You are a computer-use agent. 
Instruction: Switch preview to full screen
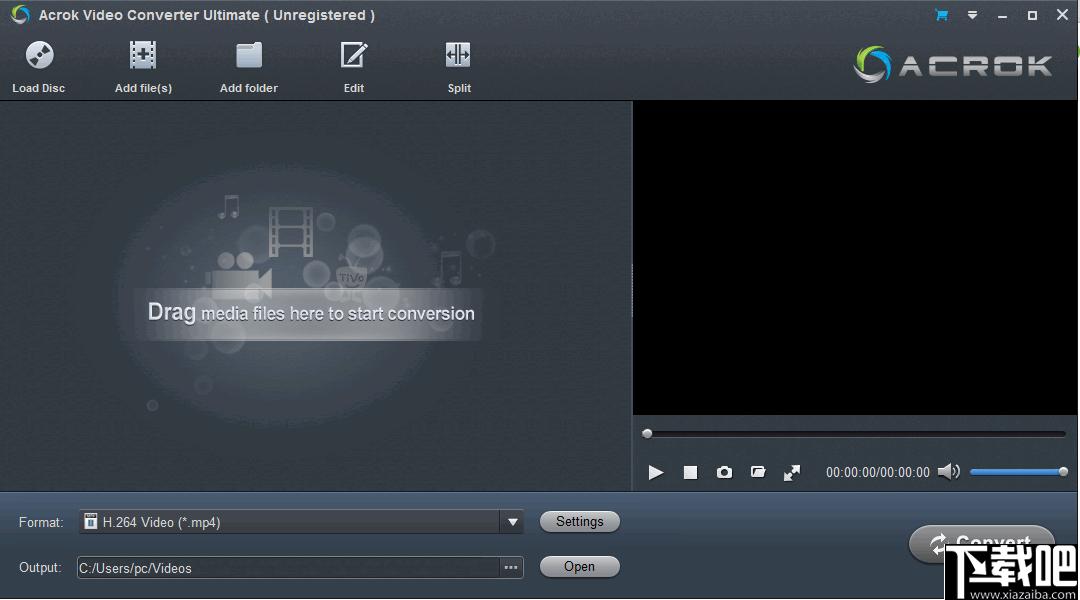[792, 473]
